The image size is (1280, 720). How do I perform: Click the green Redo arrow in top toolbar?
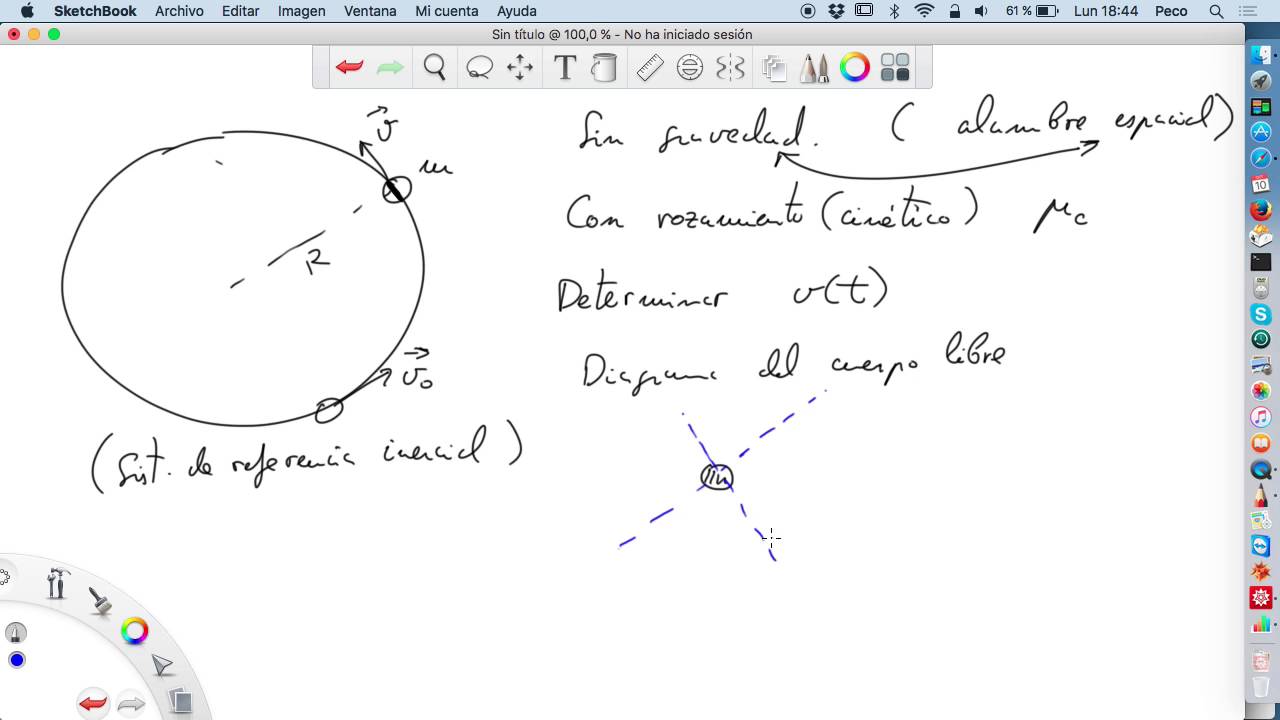(x=390, y=68)
